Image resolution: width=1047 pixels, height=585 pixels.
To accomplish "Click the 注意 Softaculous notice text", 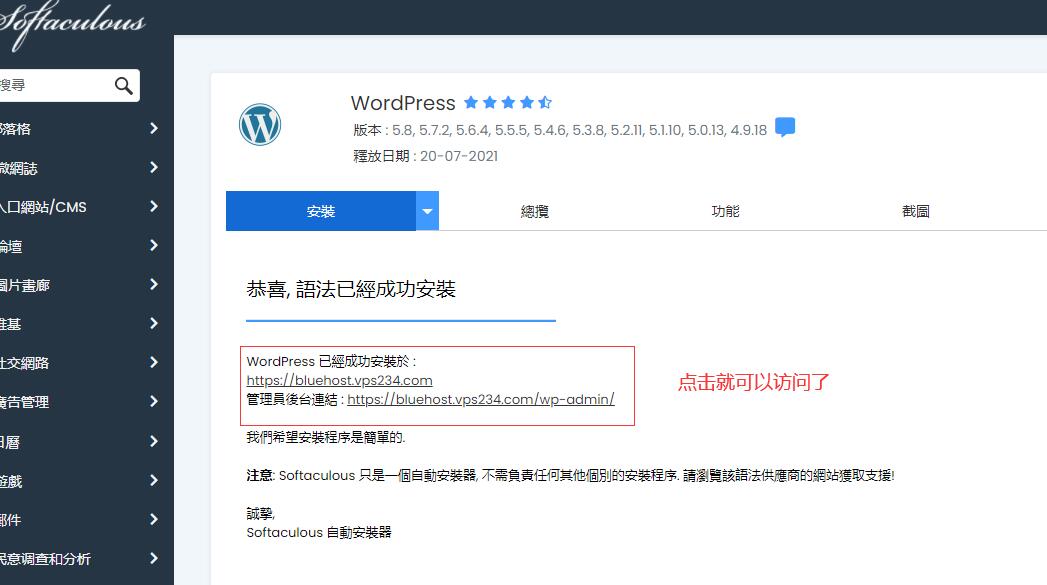I will click(570, 475).
